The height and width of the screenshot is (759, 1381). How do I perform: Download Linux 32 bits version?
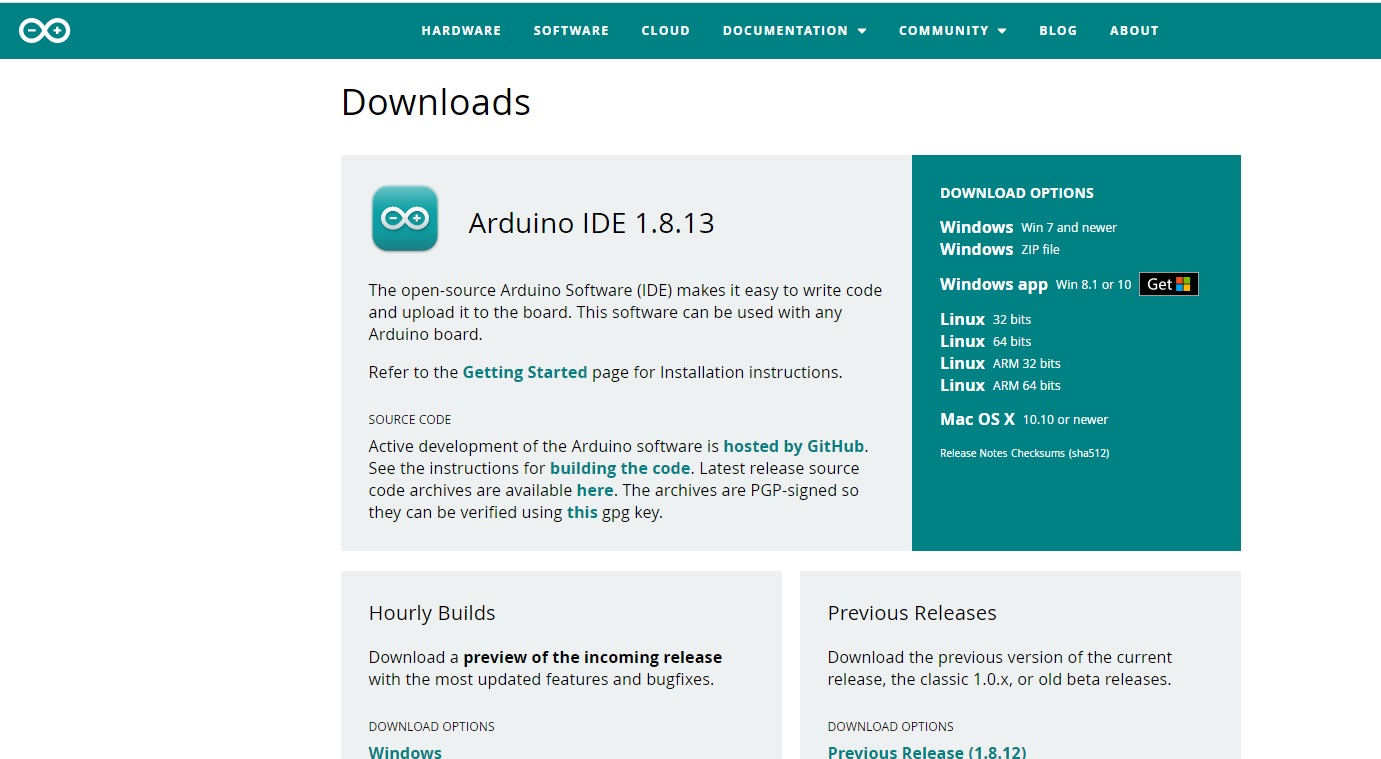pos(985,319)
